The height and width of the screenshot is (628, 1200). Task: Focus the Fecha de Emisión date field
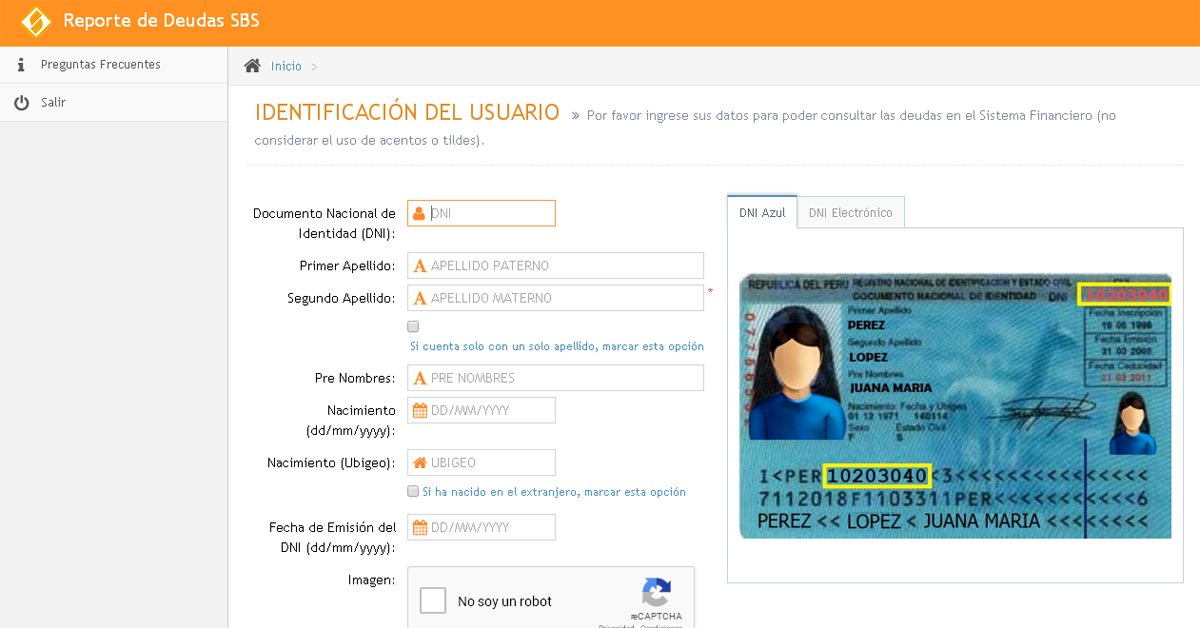[x=481, y=527]
